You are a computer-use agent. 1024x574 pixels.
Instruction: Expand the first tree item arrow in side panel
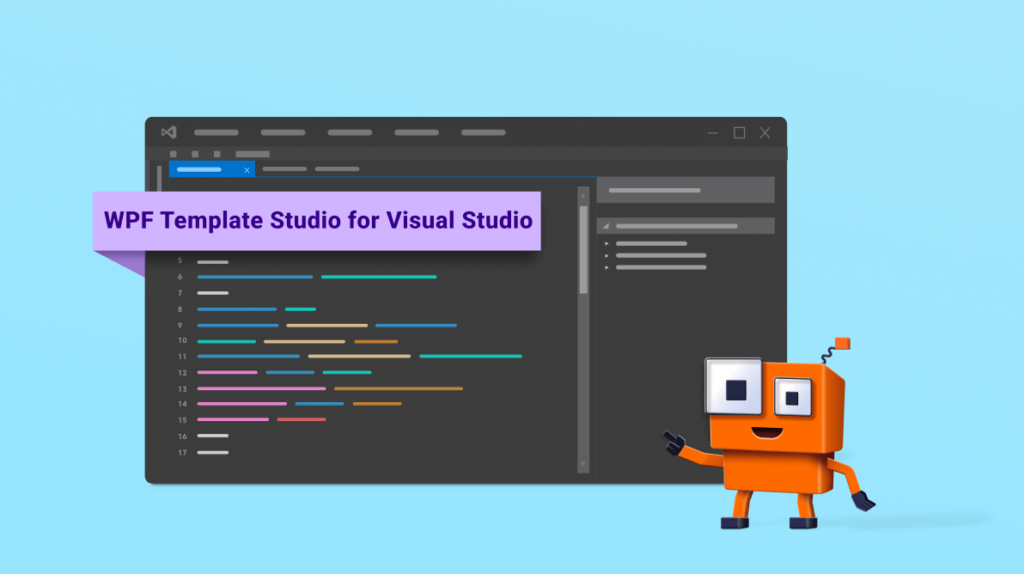(x=607, y=243)
